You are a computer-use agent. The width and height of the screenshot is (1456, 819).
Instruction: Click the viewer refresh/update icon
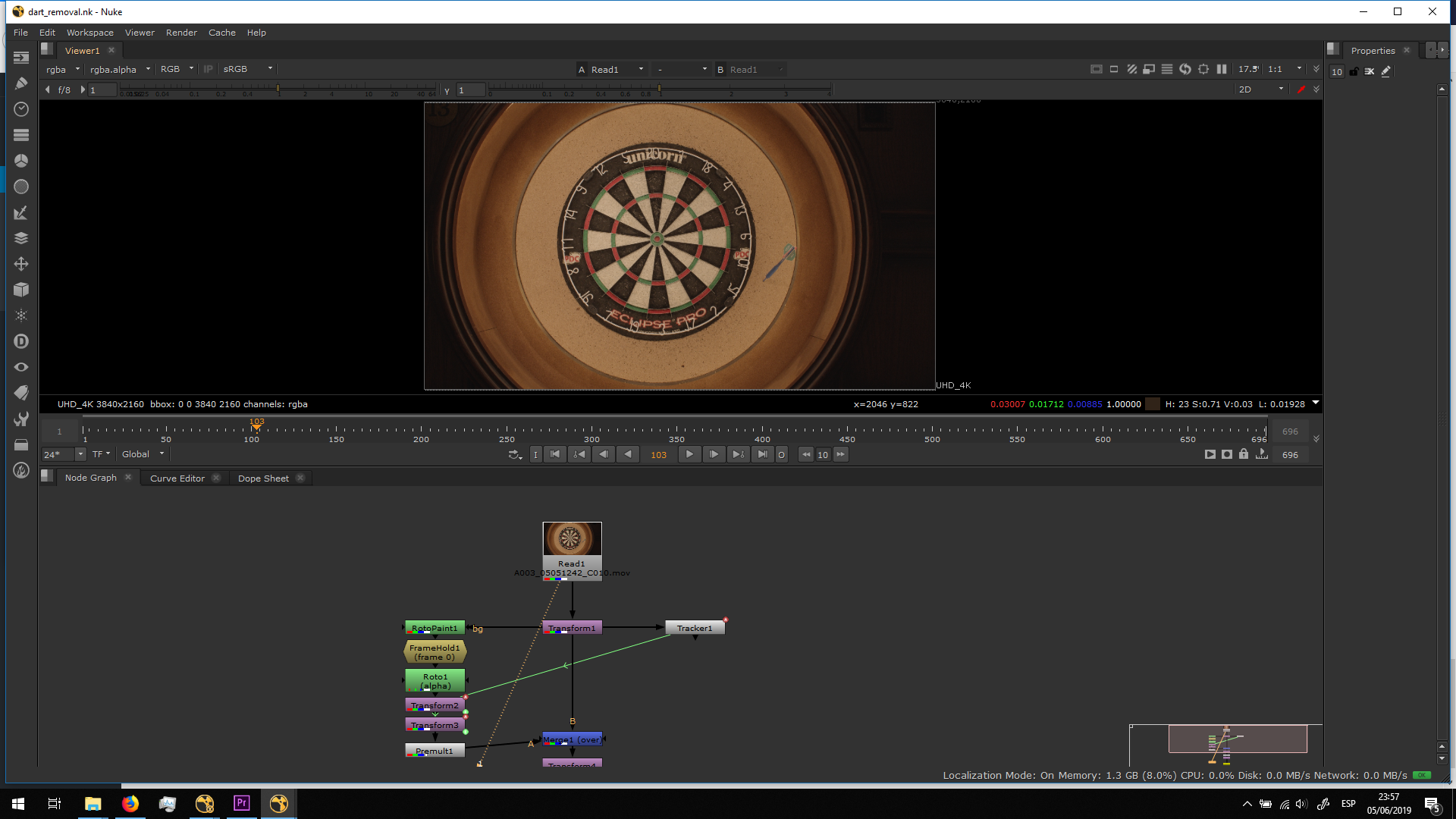[1185, 69]
